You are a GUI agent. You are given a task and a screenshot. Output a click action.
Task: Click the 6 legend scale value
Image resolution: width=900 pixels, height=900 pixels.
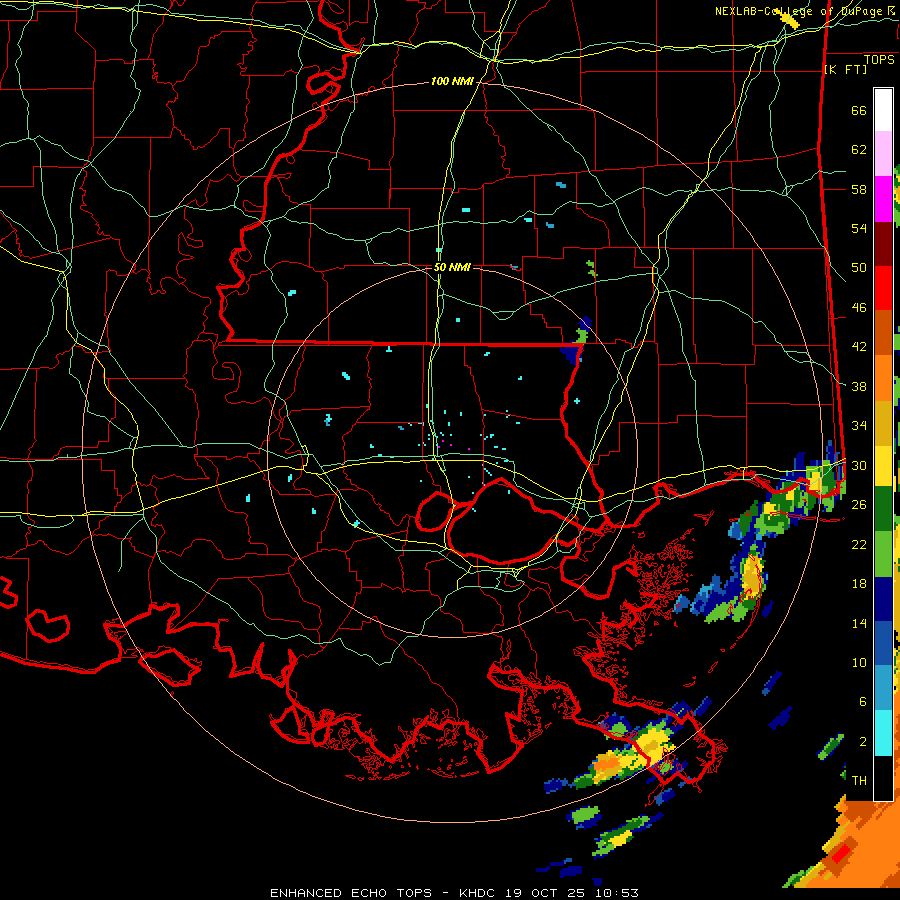pyautogui.click(x=862, y=702)
